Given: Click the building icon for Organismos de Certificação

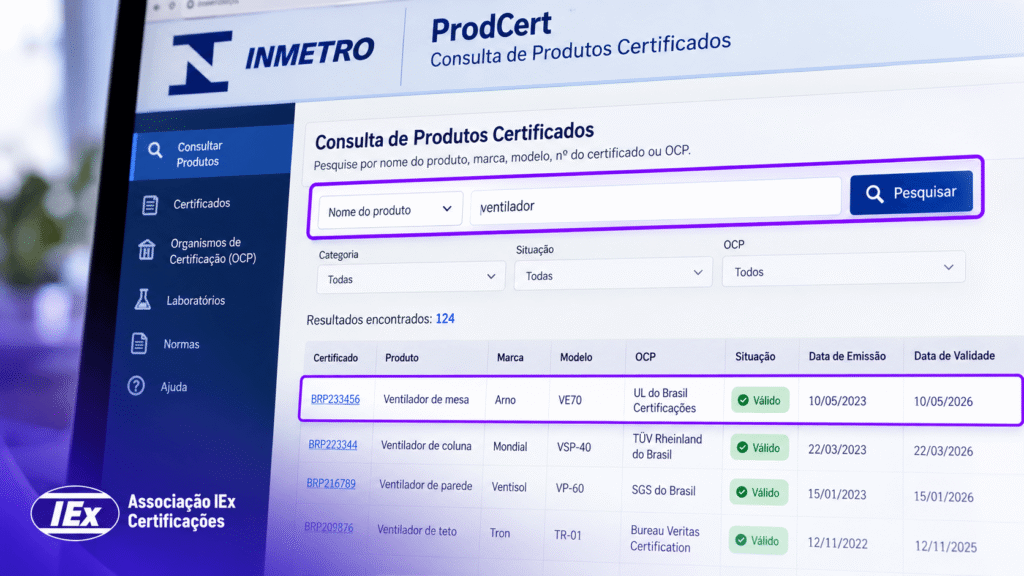Looking at the screenshot, I should (x=146, y=249).
